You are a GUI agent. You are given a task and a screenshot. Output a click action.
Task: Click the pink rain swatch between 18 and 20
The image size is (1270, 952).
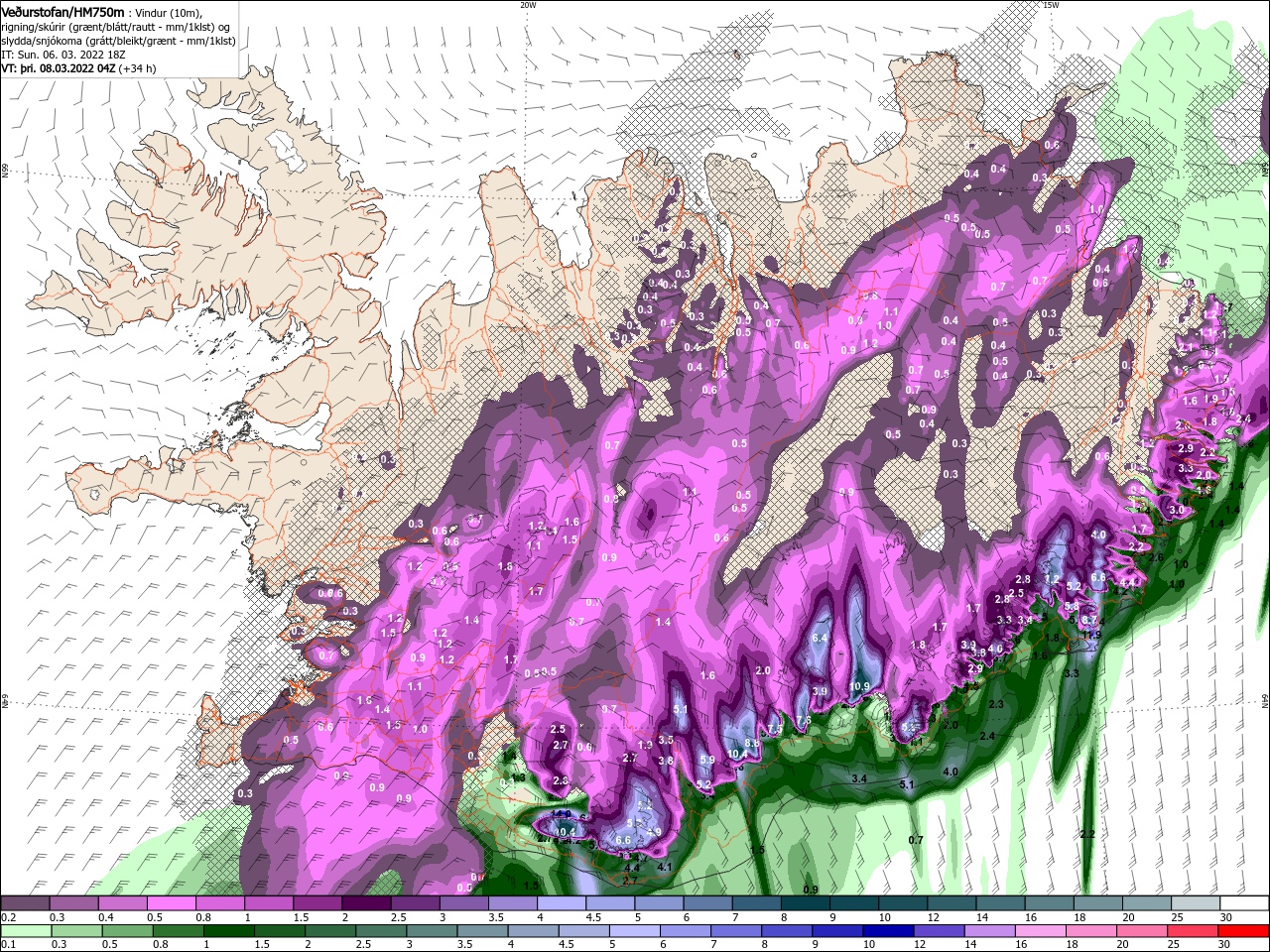tap(1090, 931)
